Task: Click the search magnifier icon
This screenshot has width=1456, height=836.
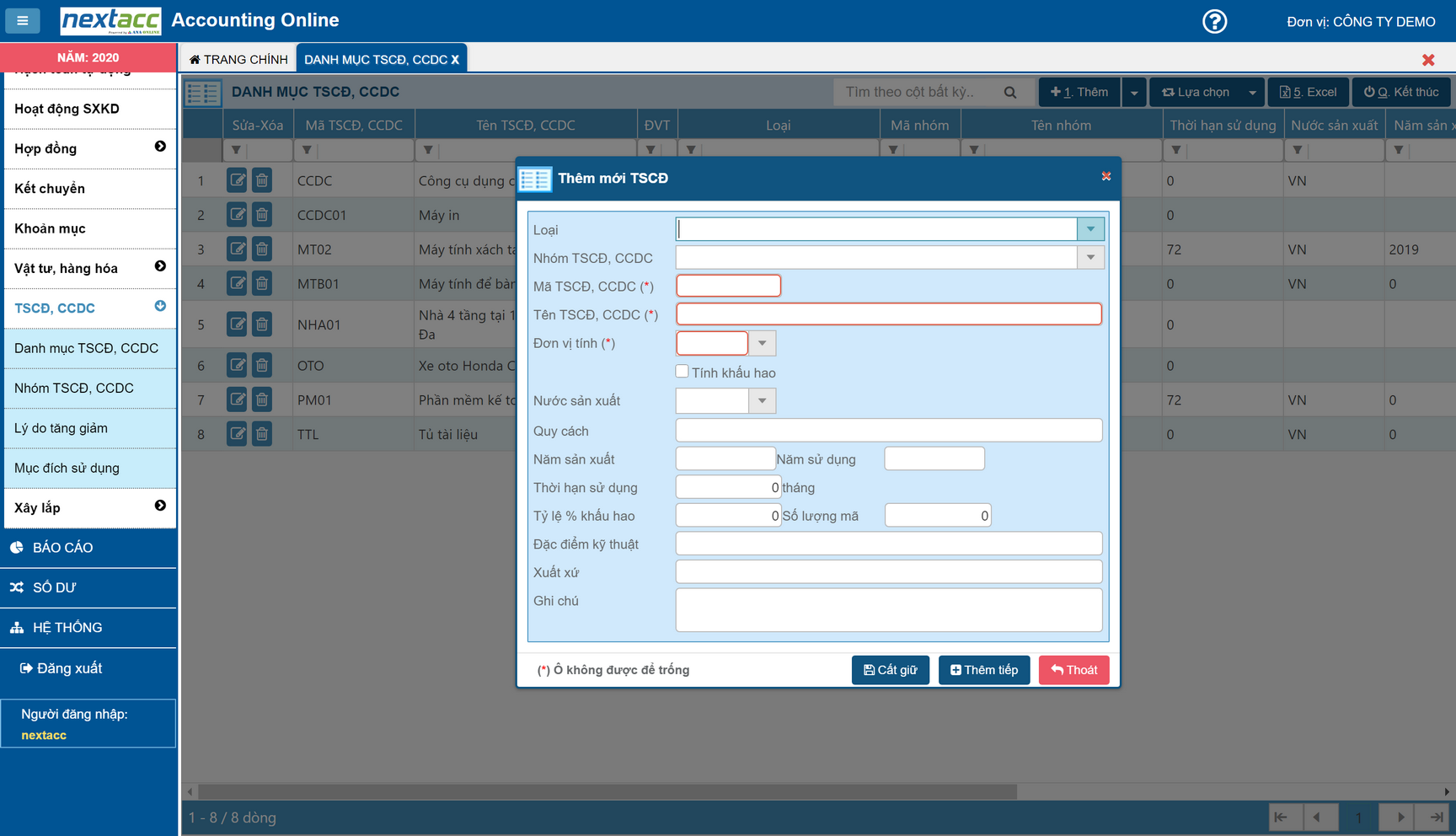Action: click(1009, 93)
